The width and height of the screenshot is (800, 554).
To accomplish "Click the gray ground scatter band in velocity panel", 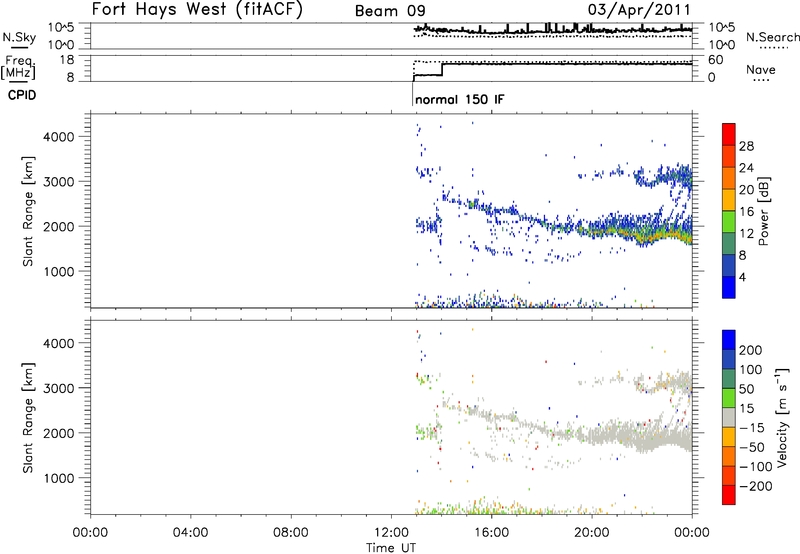I will pyautogui.click(x=638, y=436).
